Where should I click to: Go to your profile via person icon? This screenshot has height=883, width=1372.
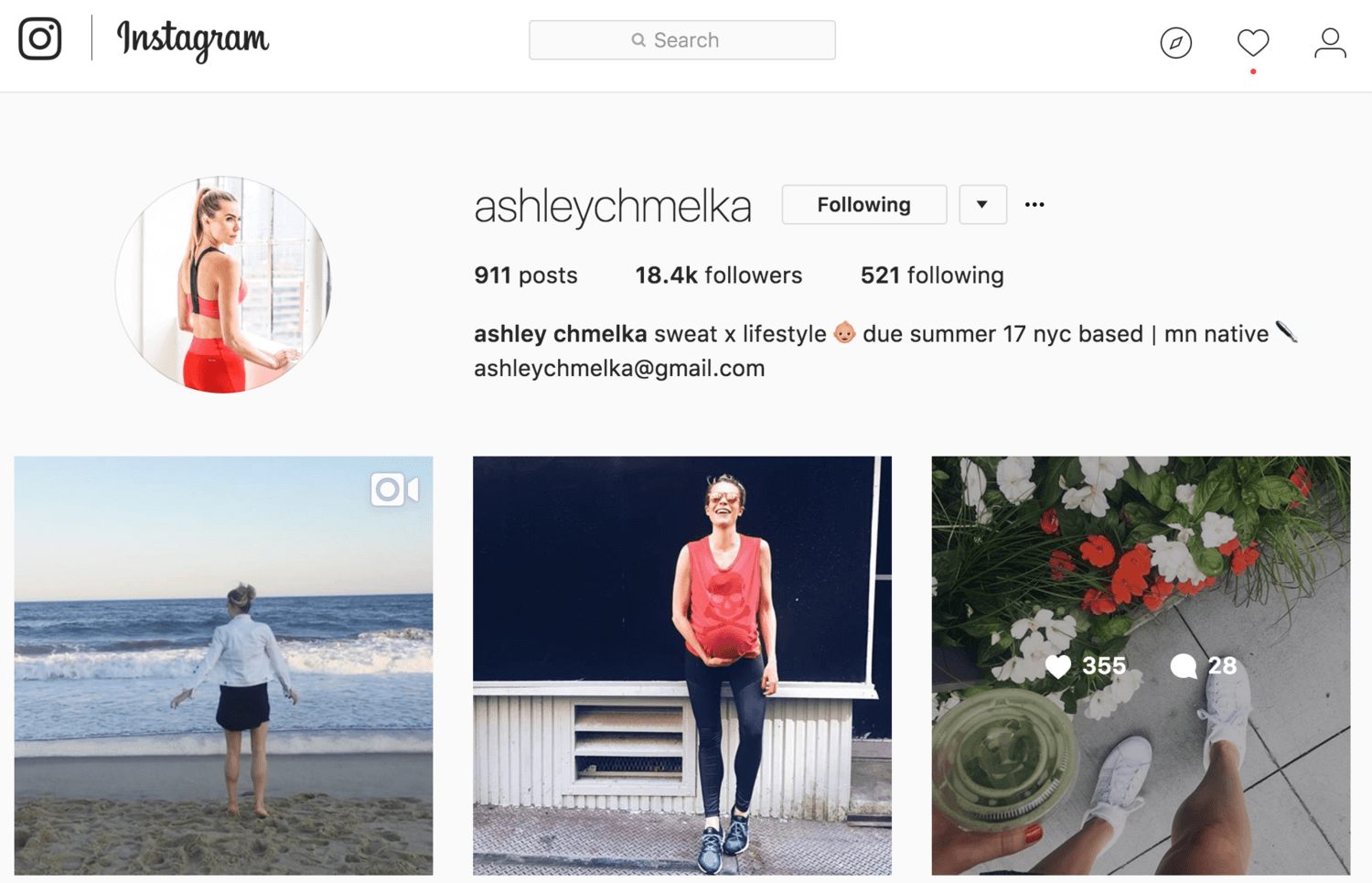[1330, 42]
